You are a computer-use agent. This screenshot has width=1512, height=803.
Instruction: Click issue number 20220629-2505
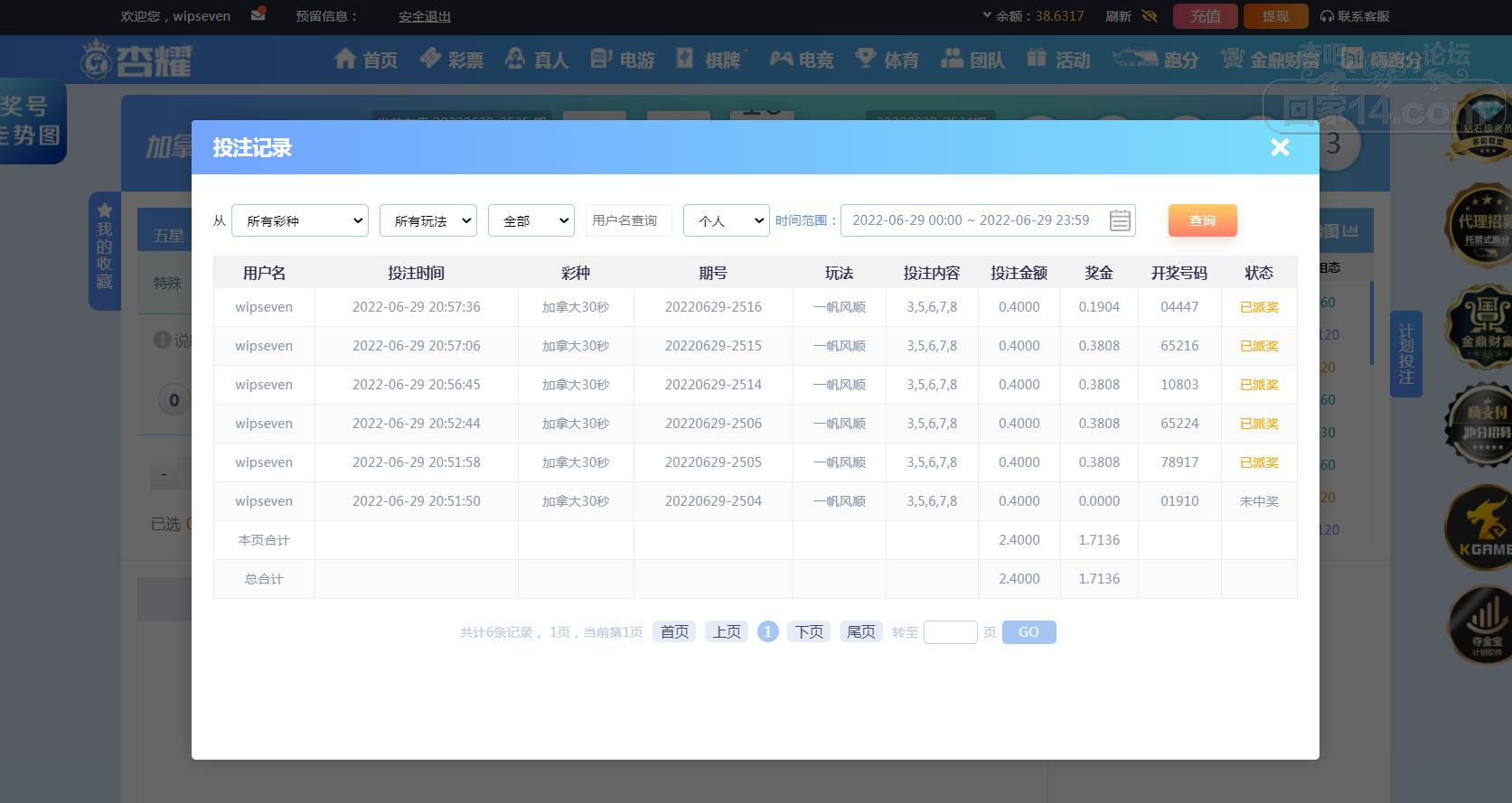(713, 462)
